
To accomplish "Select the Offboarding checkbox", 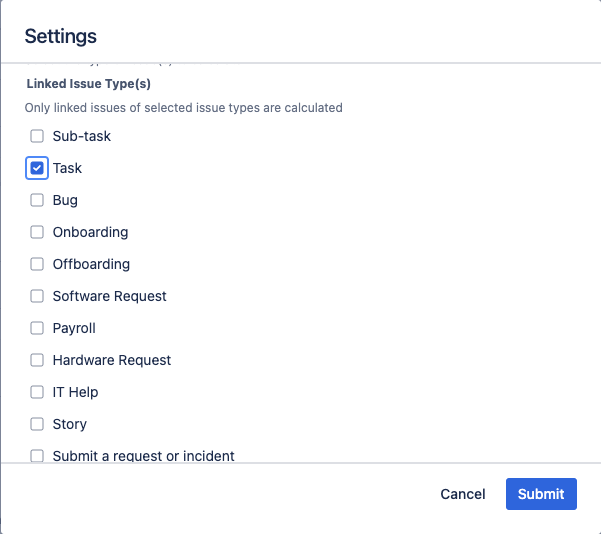I will coord(37,264).
